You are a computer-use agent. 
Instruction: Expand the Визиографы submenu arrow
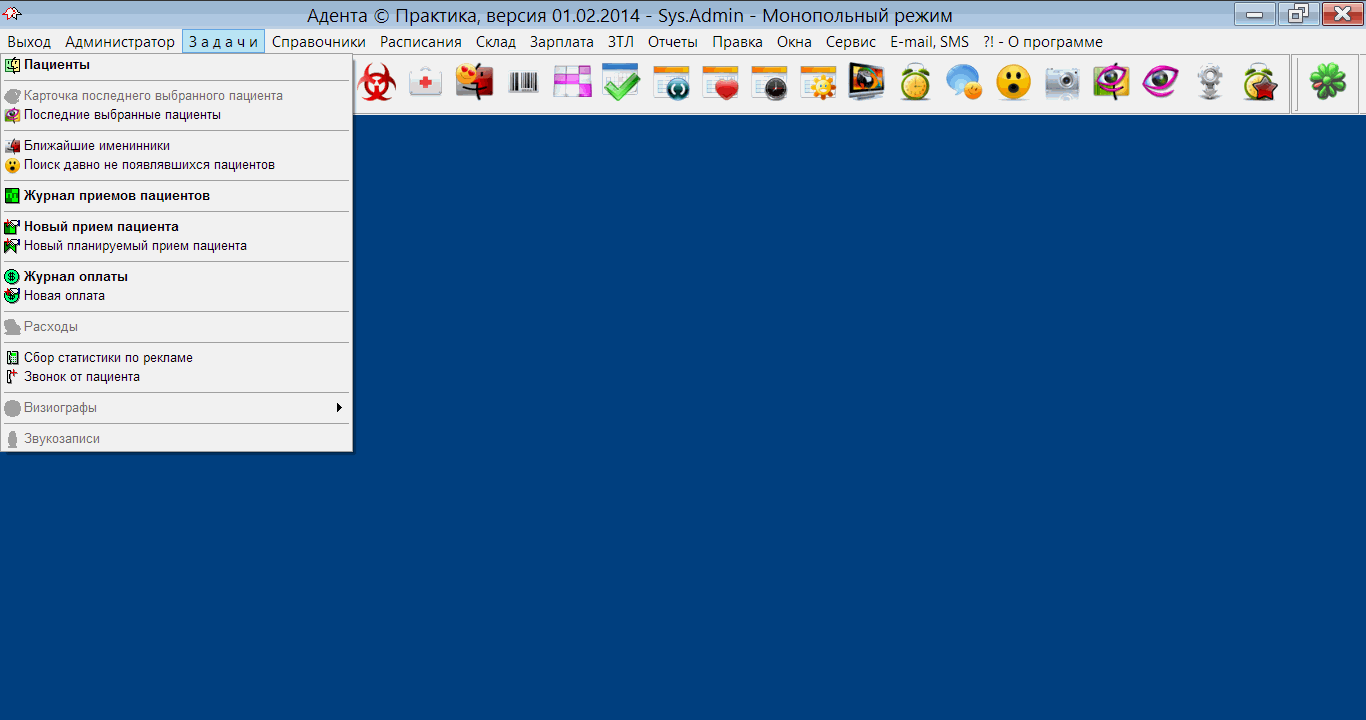(339, 408)
